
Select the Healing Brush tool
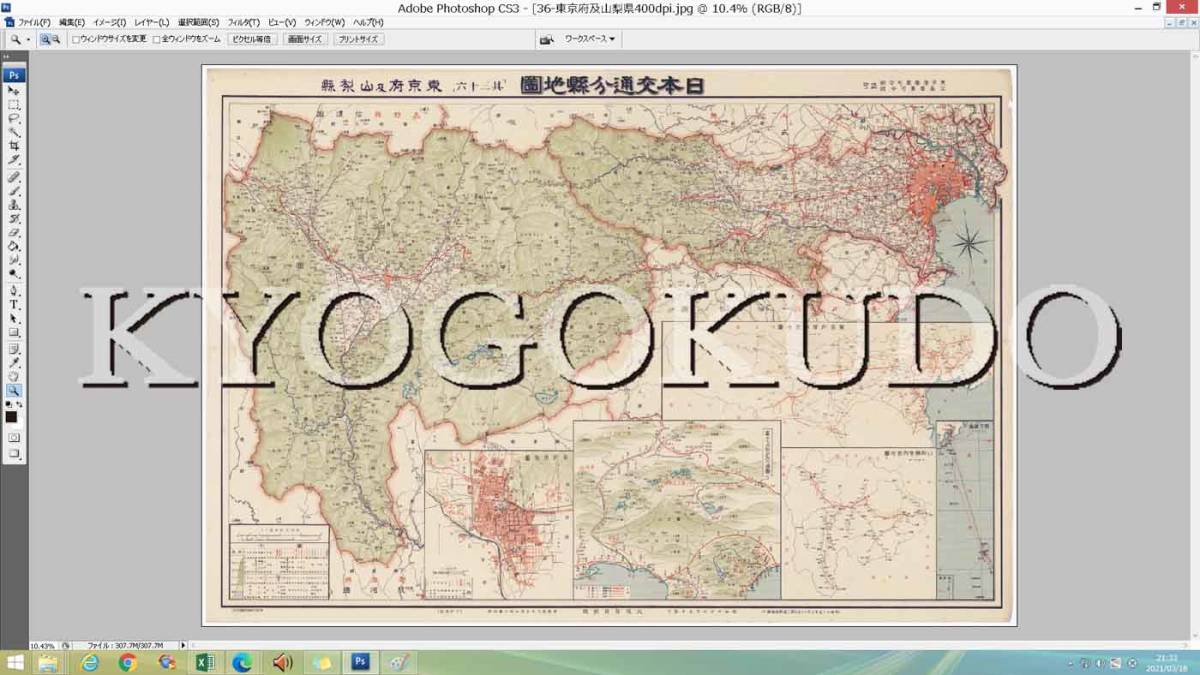[x=14, y=176]
